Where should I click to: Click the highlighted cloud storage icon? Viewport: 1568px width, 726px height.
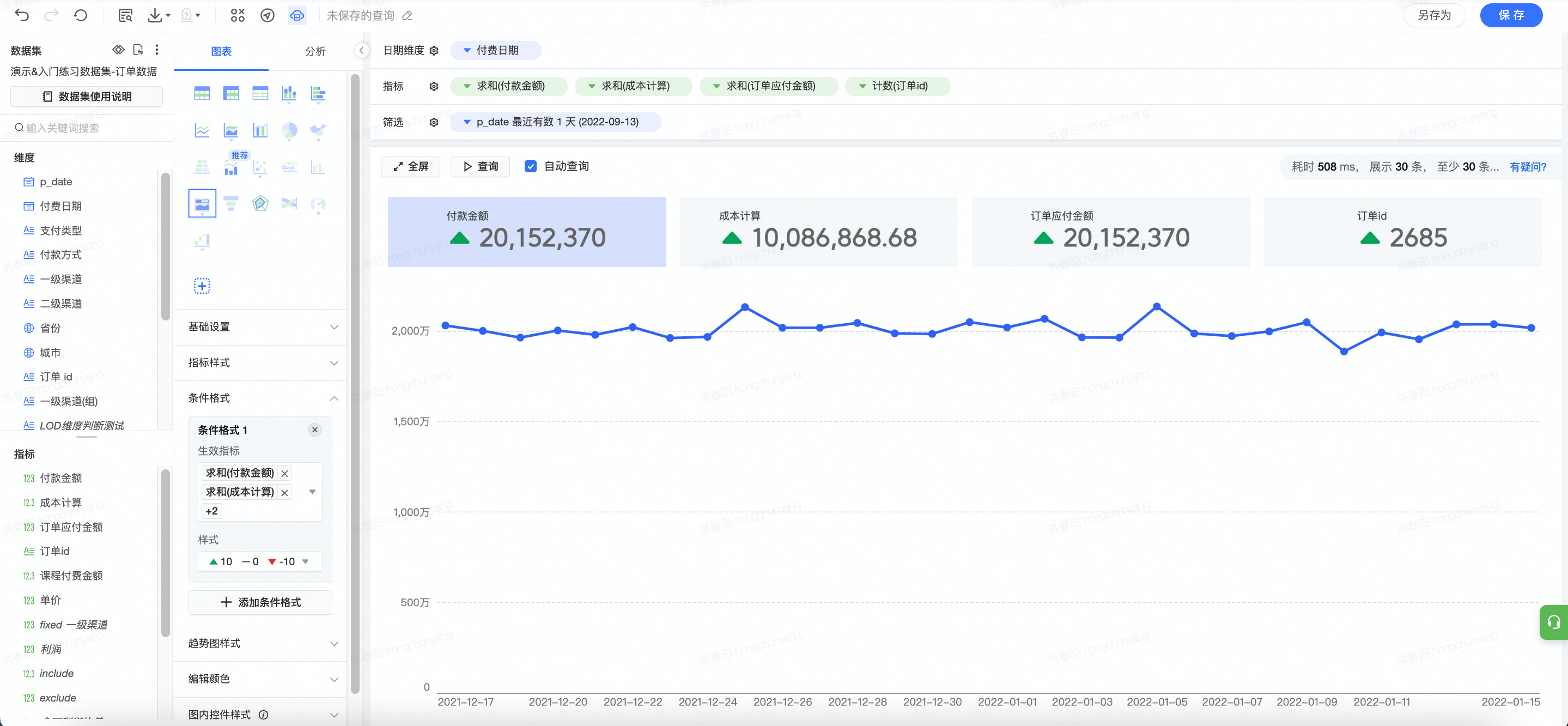click(297, 15)
